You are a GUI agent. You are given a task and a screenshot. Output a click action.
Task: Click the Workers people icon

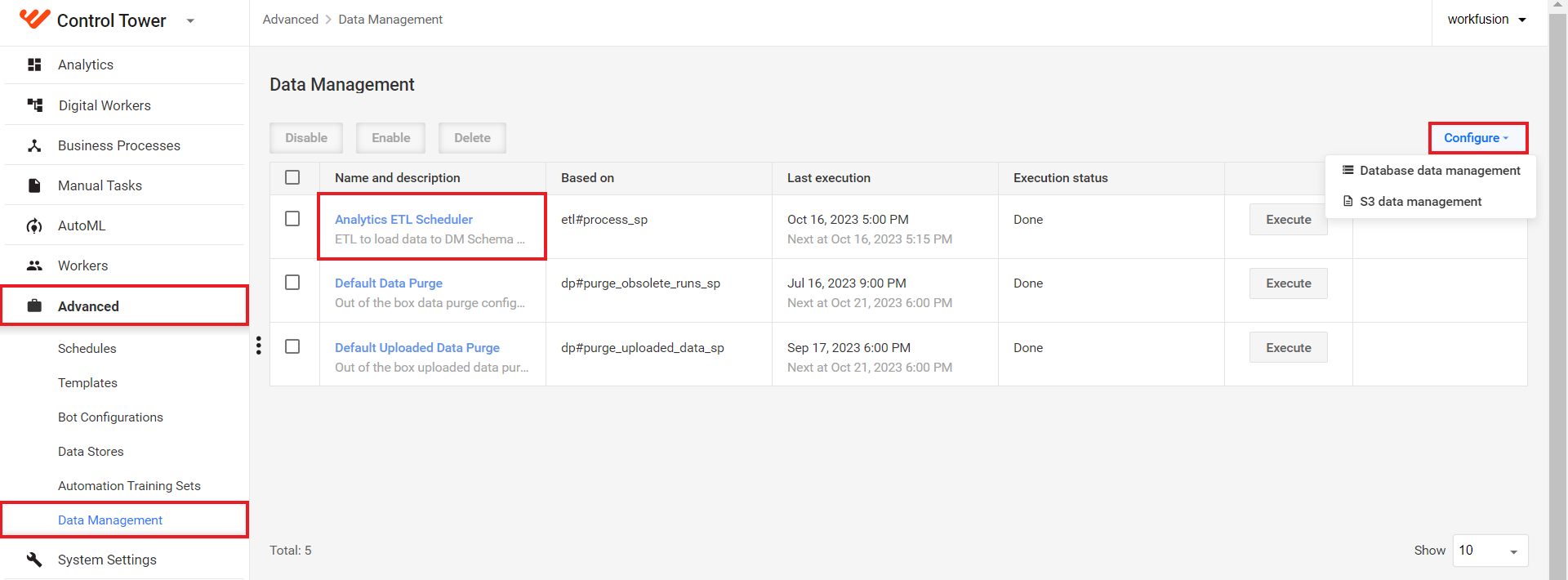[x=34, y=265]
